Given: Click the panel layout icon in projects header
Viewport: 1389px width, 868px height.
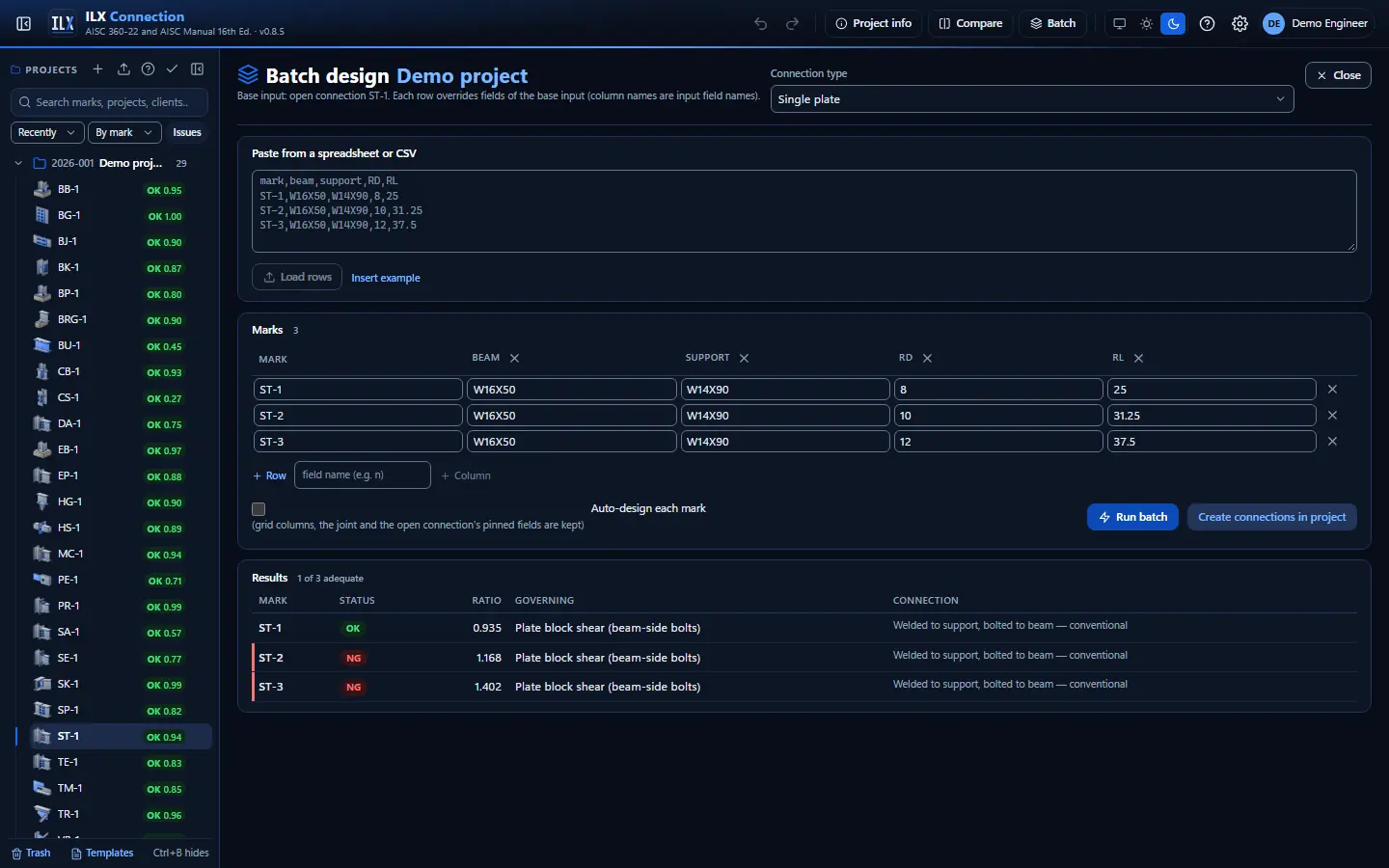Looking at the screenshot, I should coord(198,69).
